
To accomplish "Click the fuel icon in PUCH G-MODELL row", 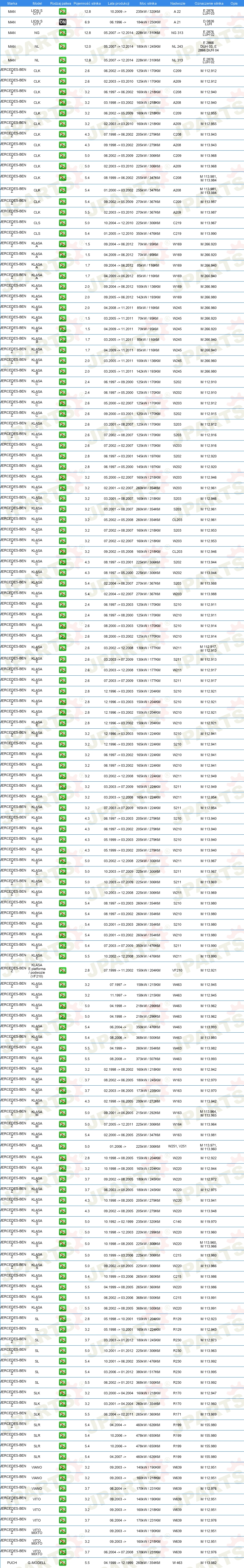I will point(63,1562).
